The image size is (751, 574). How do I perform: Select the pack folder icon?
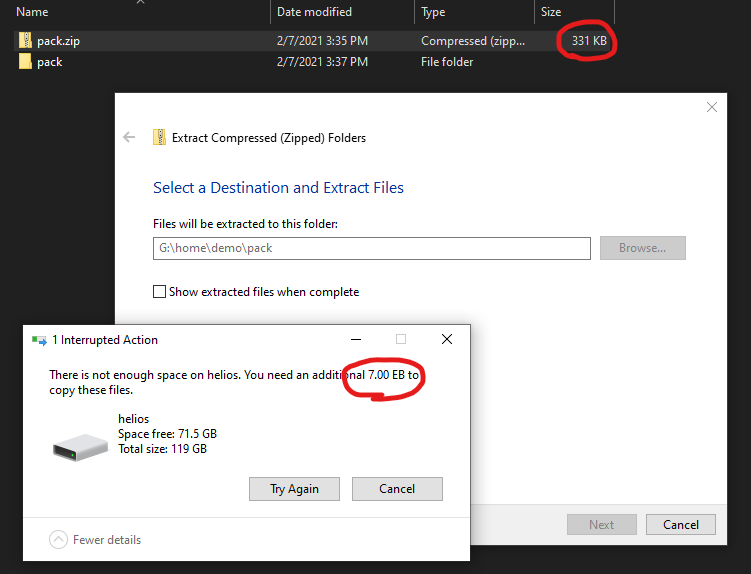[25, 62]
